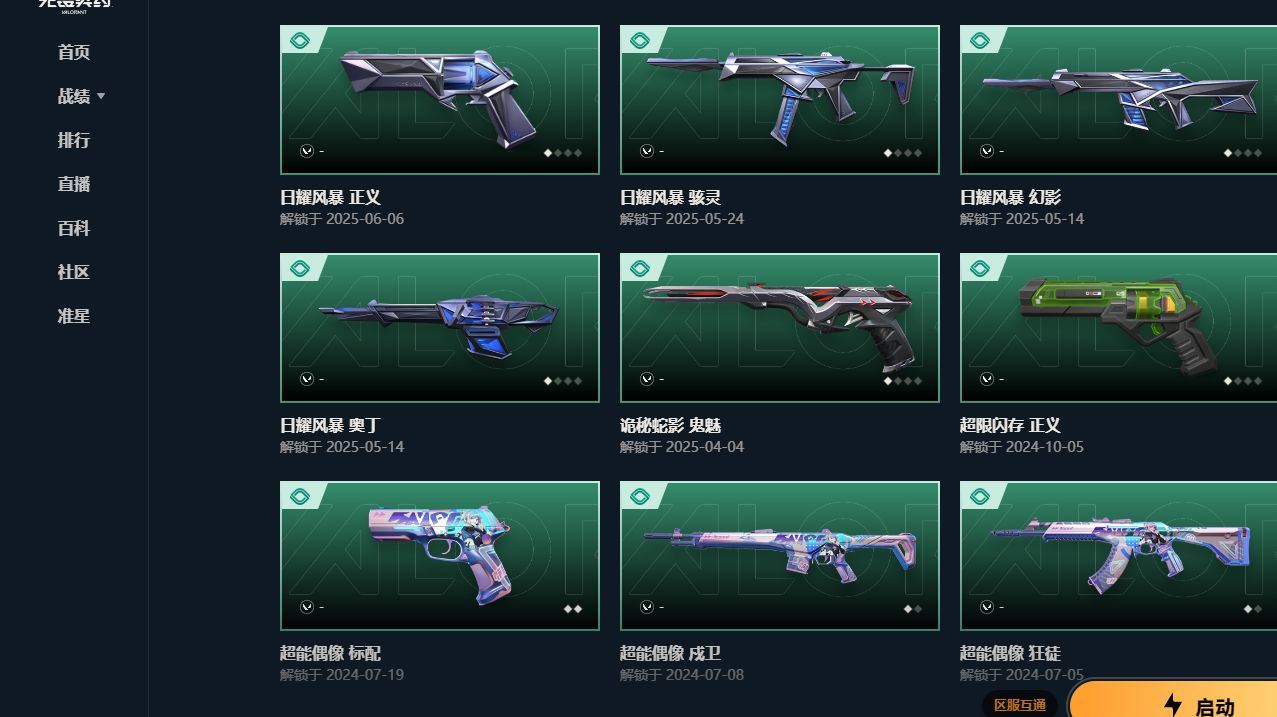Select 百科 from the sidebar
Image resolution: width=1277 pixels, height=717 pixels.
click(x=74, y=228)
